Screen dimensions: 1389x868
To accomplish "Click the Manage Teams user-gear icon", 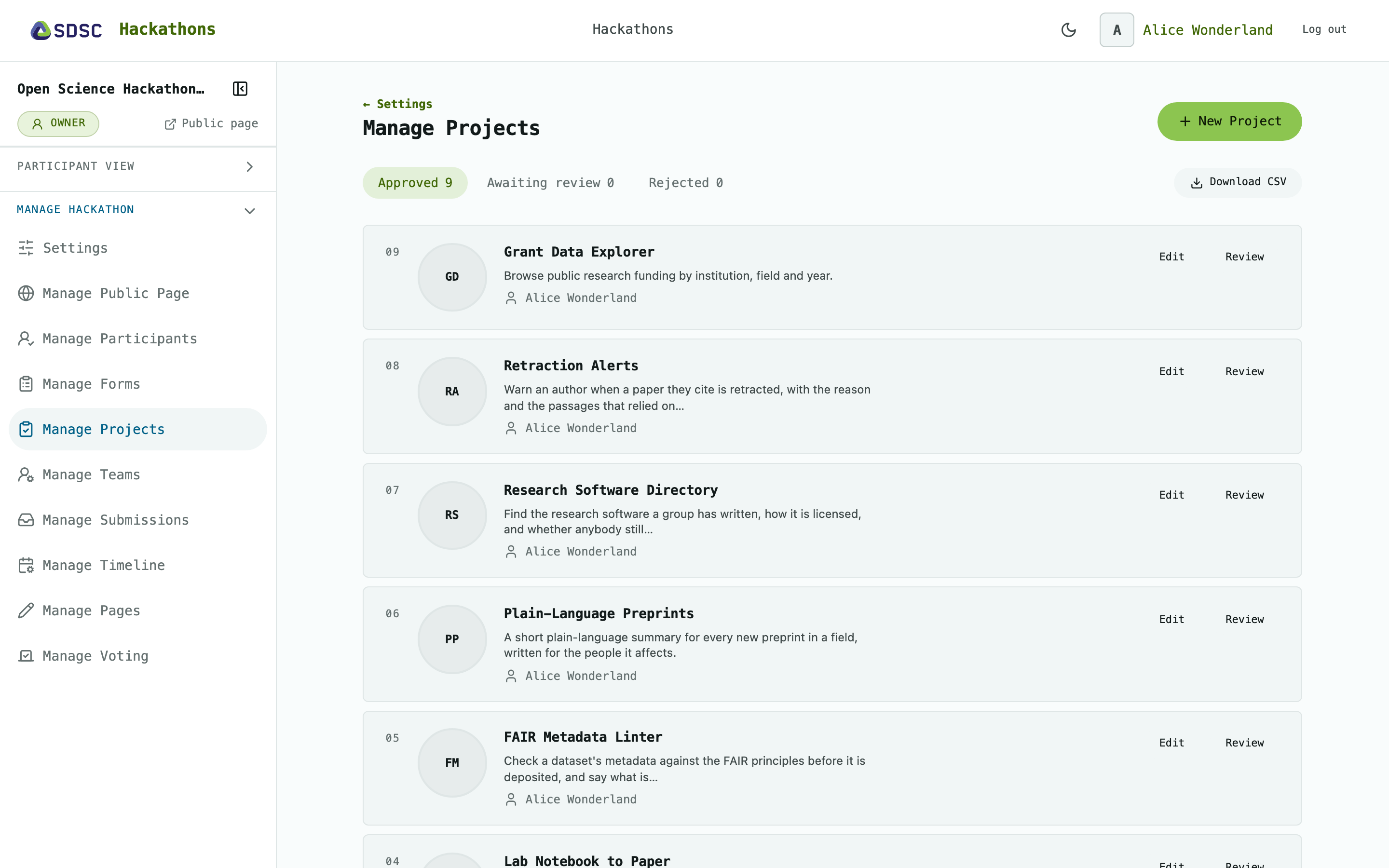I will tap(26, 475).
